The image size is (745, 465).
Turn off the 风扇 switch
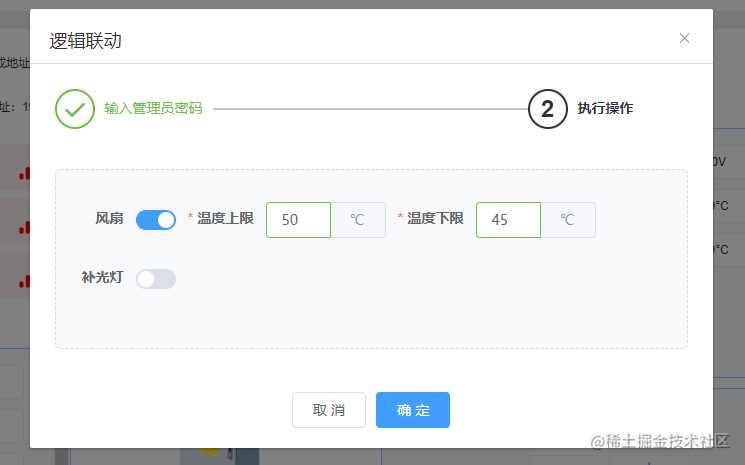pyautogui.click(x=156, y=220)
